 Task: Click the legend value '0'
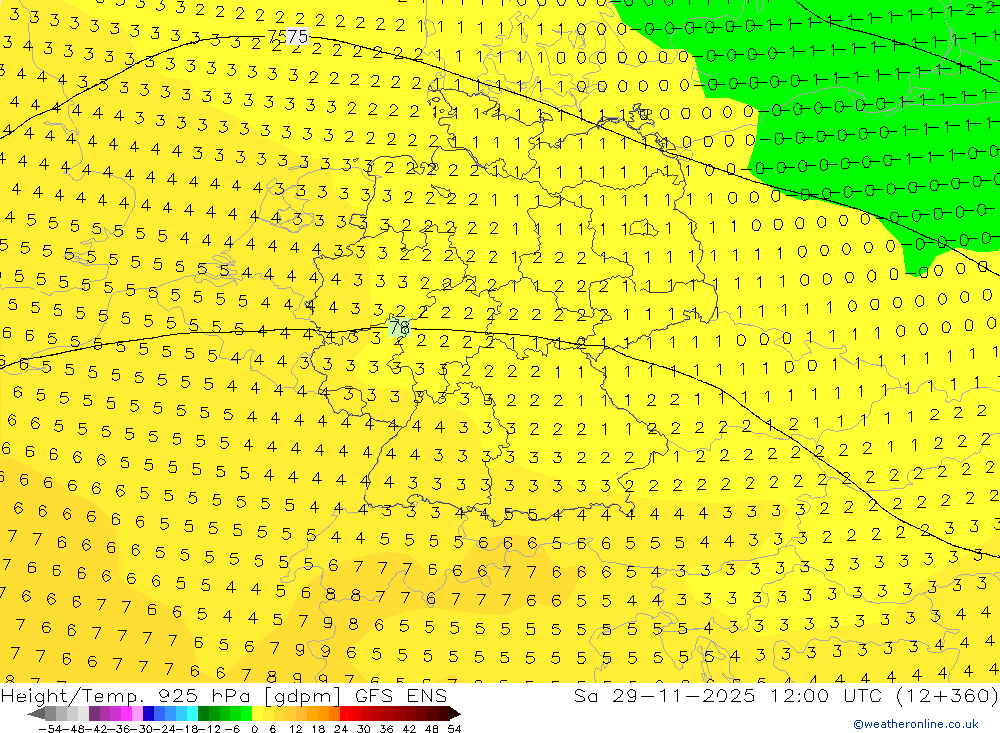click(x=254, y=728)
